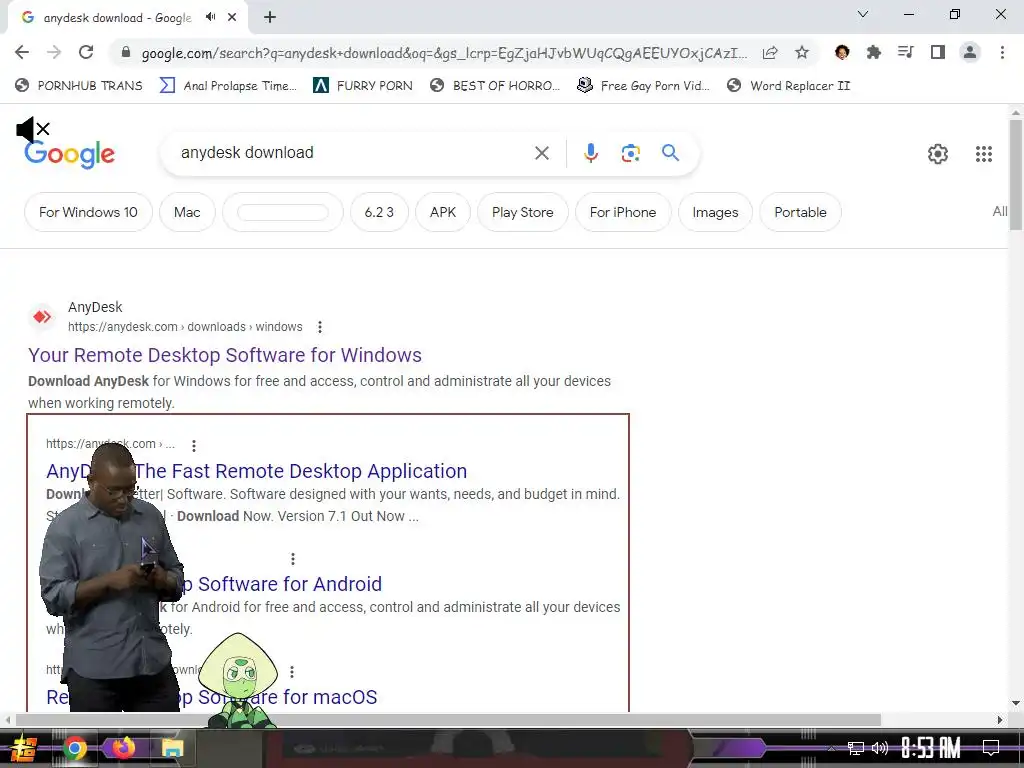The image size is (1024, 768).
Task: Open Google quick settings gear
Action: point(938,154)
